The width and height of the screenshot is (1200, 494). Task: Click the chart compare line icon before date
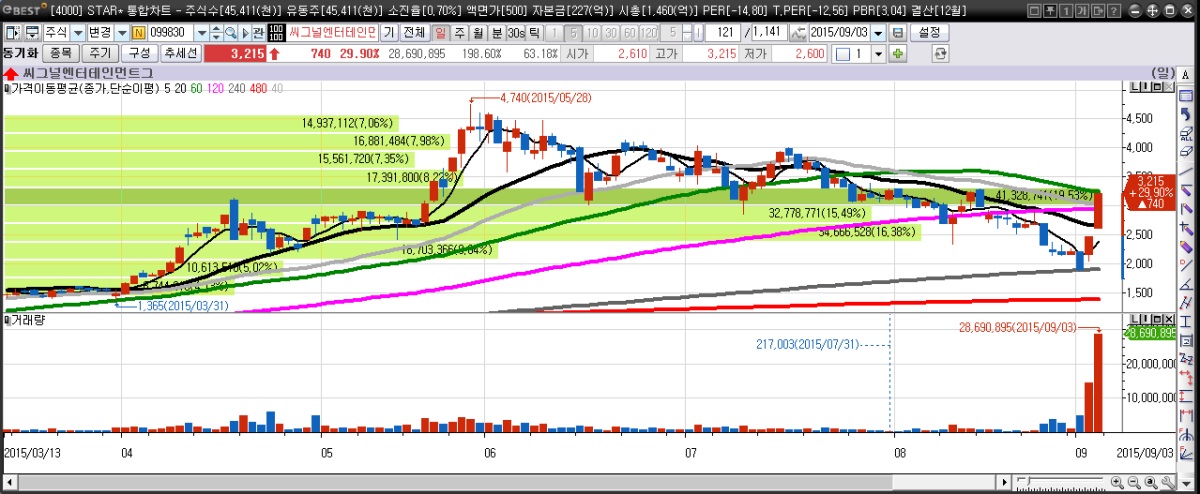tap(798, 32)
